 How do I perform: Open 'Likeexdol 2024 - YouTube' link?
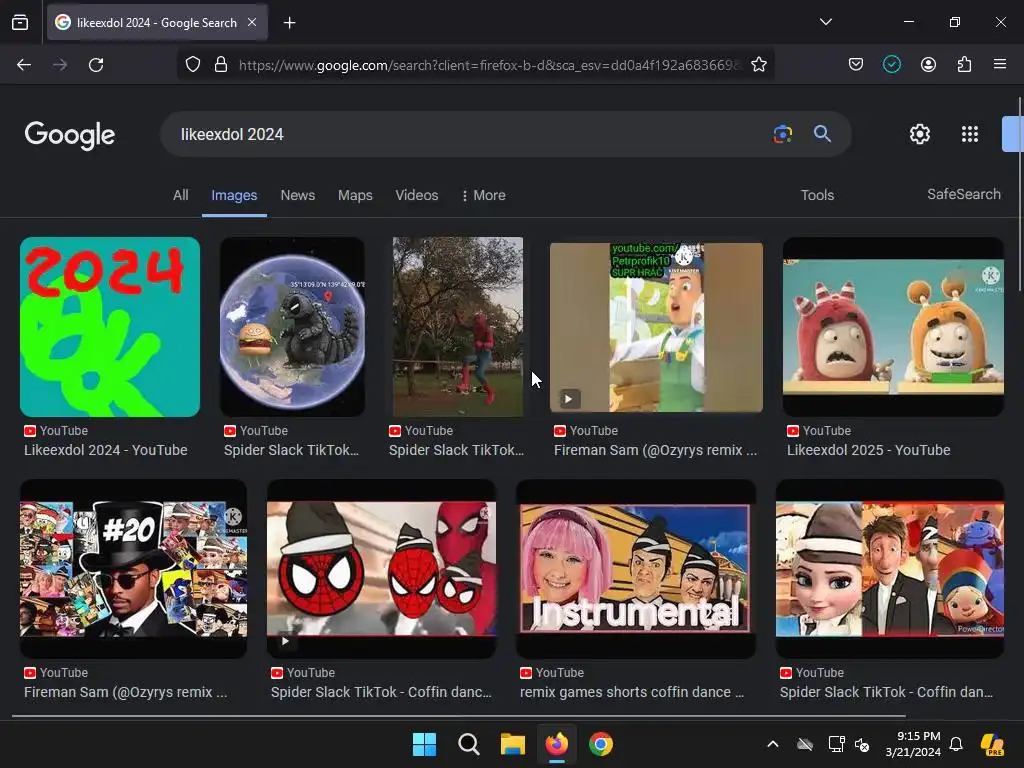click(106, 450)
